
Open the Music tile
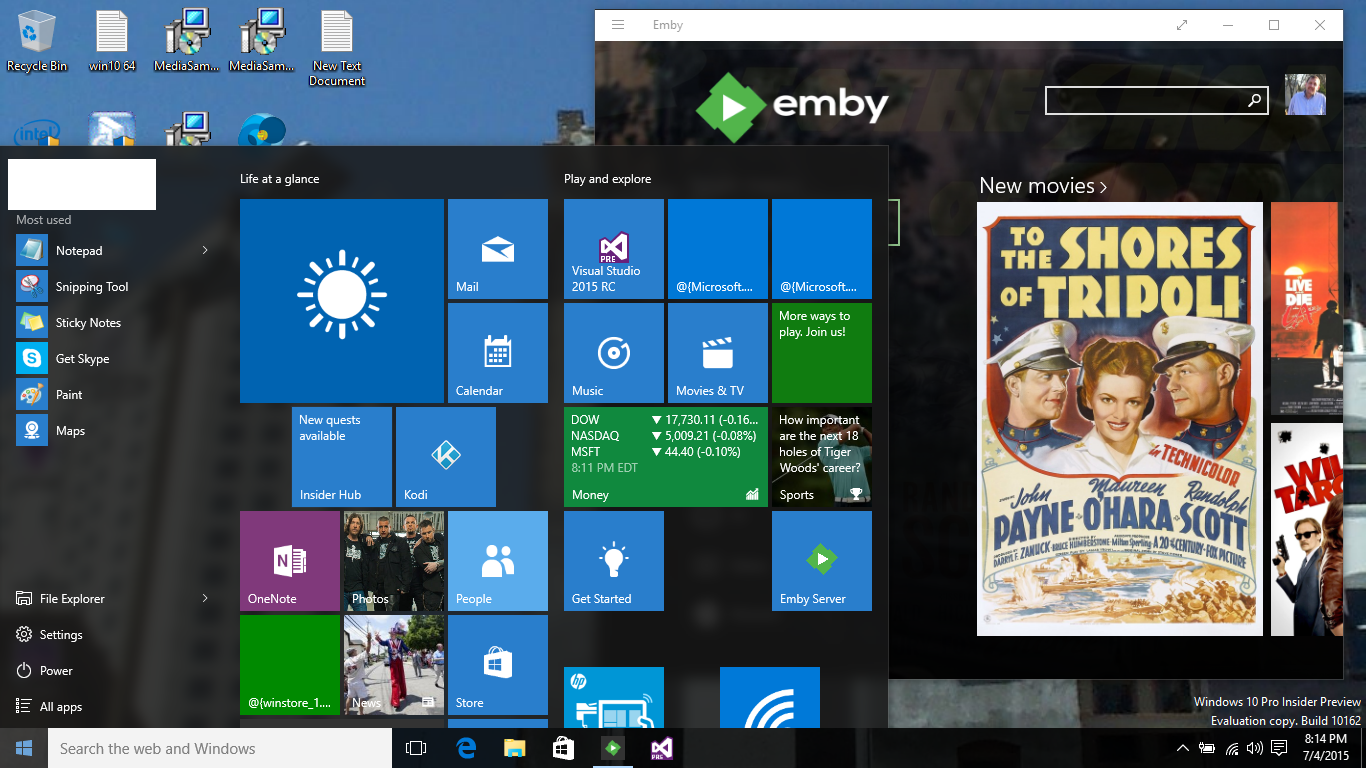tap(614, 353)
